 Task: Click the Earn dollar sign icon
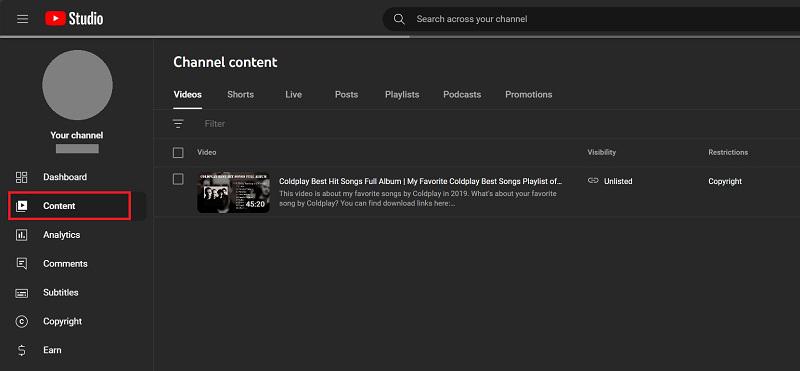pyautogui.click(x=21, y=351)
